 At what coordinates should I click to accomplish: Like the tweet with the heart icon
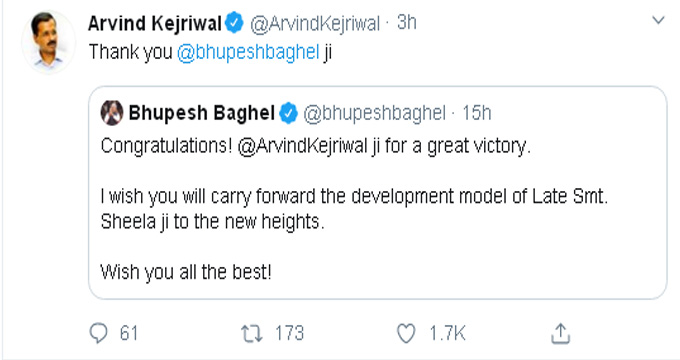click(x=406, y=334)
